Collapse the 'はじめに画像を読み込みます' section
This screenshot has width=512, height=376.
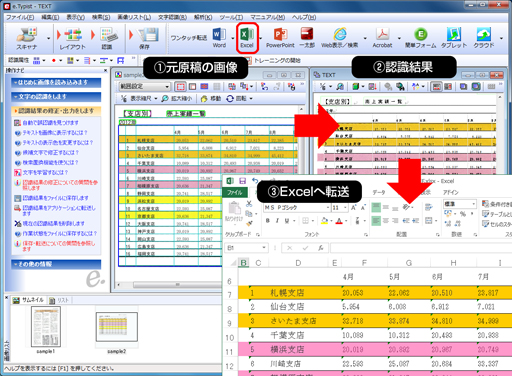[x=56, y=82]
